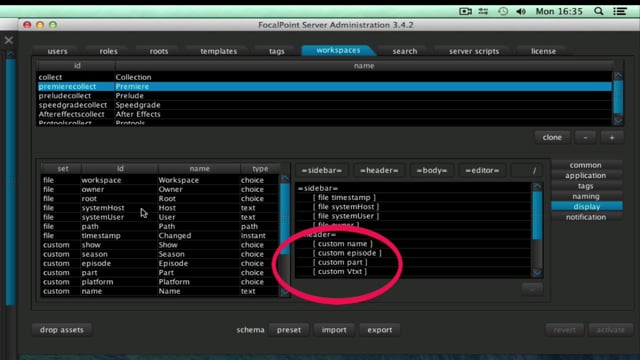The width and height of the screenshot is (640, 360).
Task: Select the tags section on right
Action: (x=586, y=186)
